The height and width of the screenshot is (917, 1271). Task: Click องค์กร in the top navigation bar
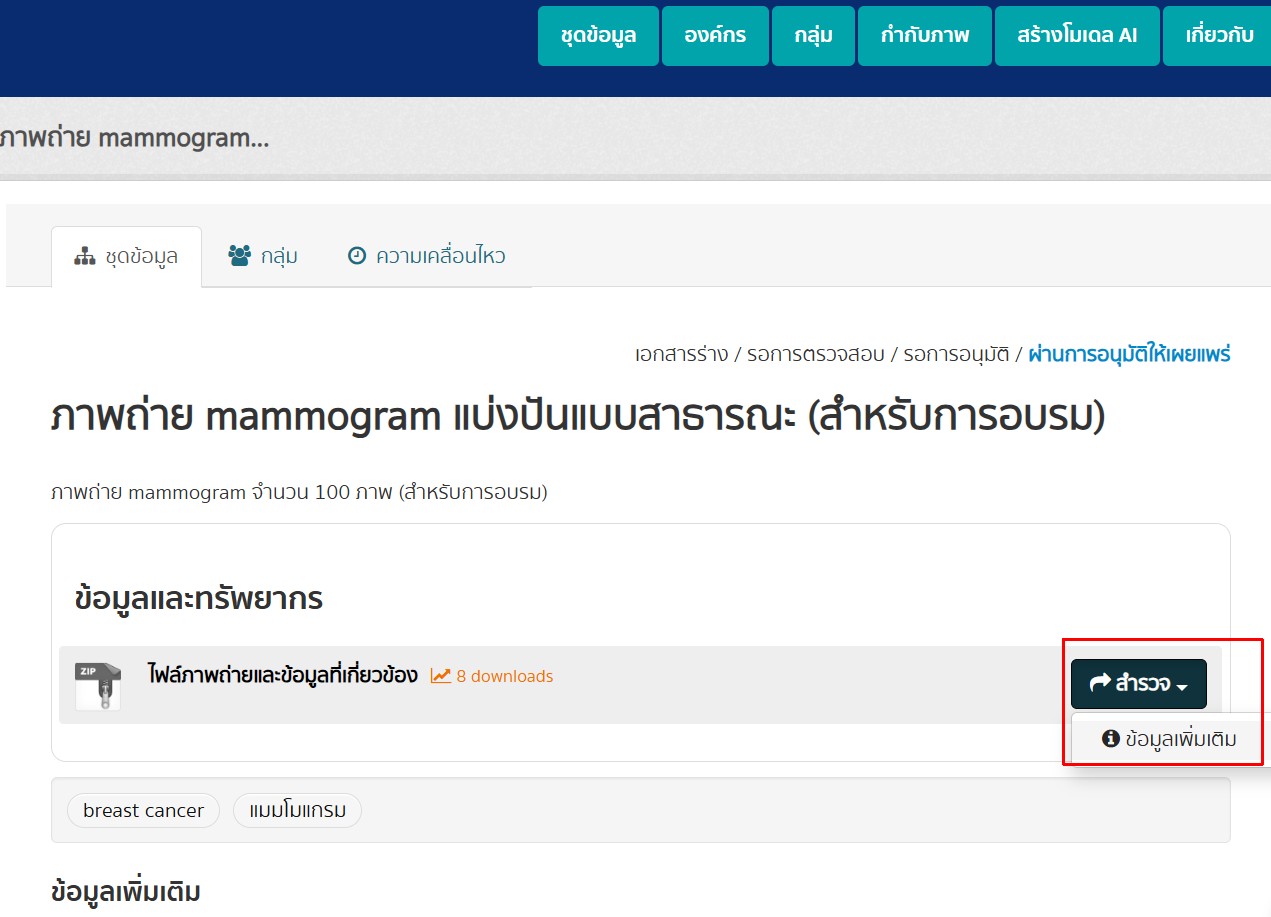click(715, 34)
